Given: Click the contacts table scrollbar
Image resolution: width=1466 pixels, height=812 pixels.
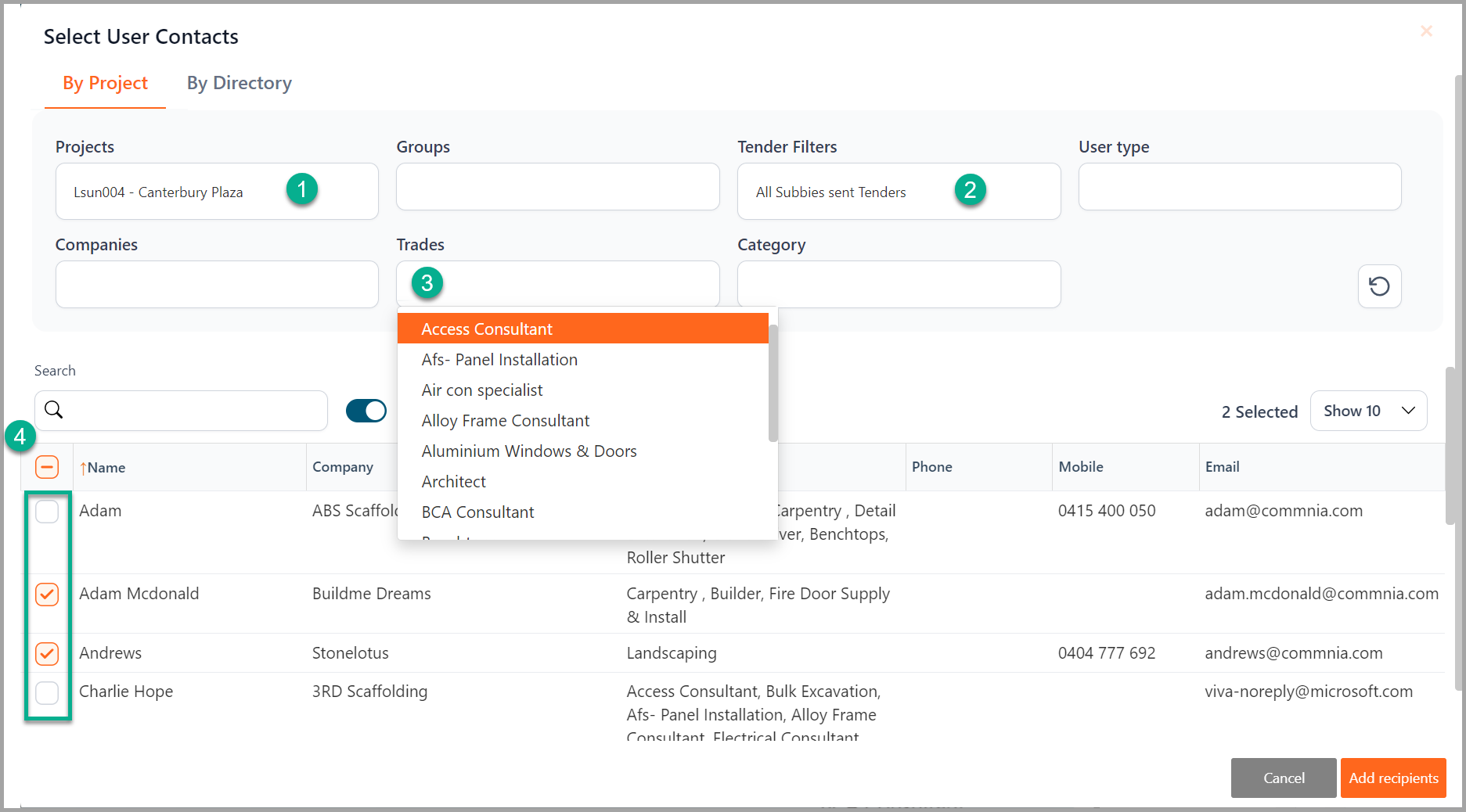Looking at the screenshot, I should coord(1450,446).
